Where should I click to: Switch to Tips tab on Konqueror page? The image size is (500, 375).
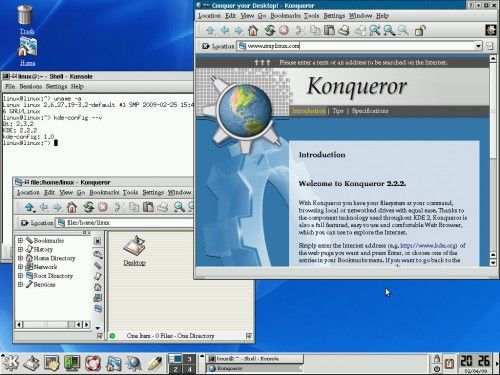[338, 111]
